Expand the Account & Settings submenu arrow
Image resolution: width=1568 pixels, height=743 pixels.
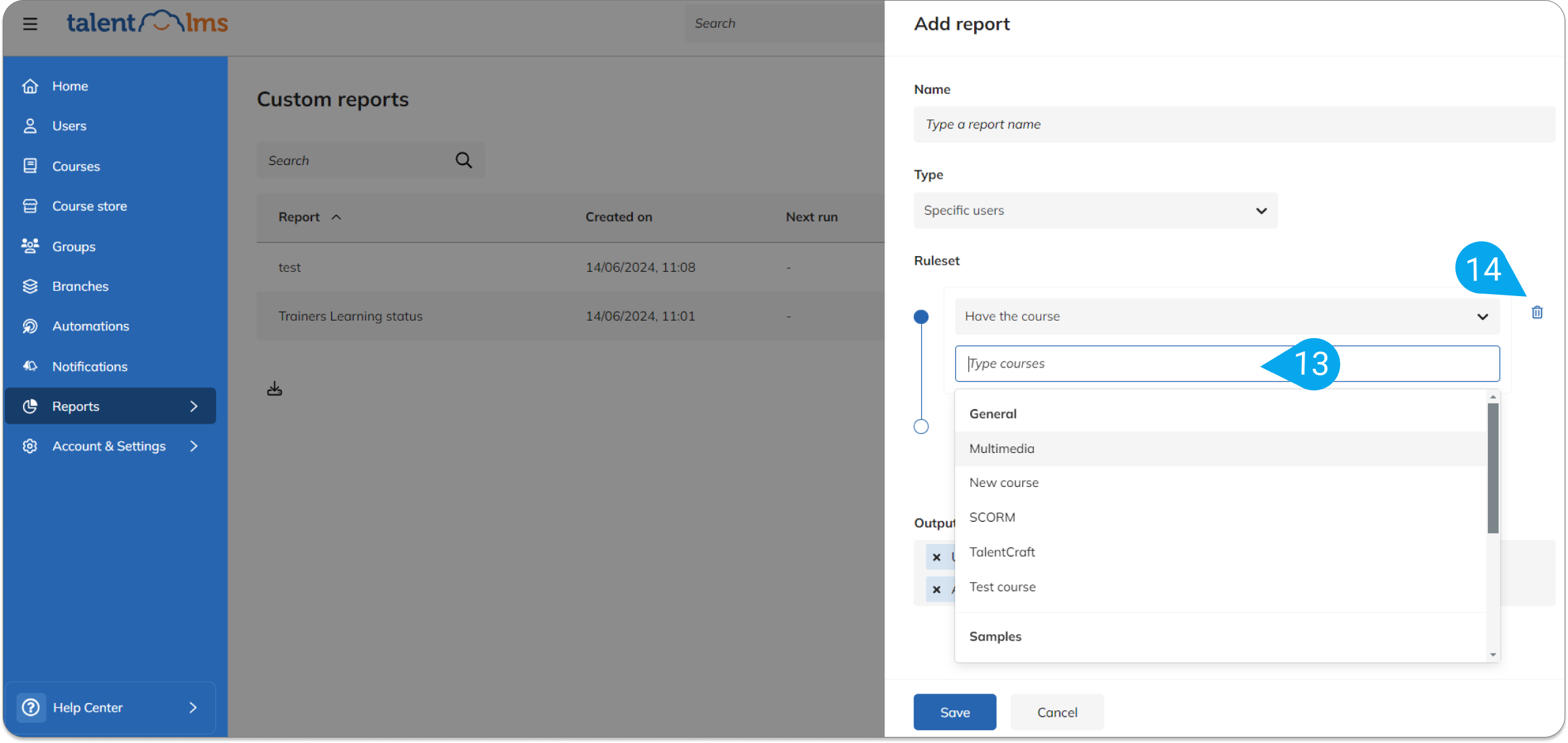coord(194,446)
